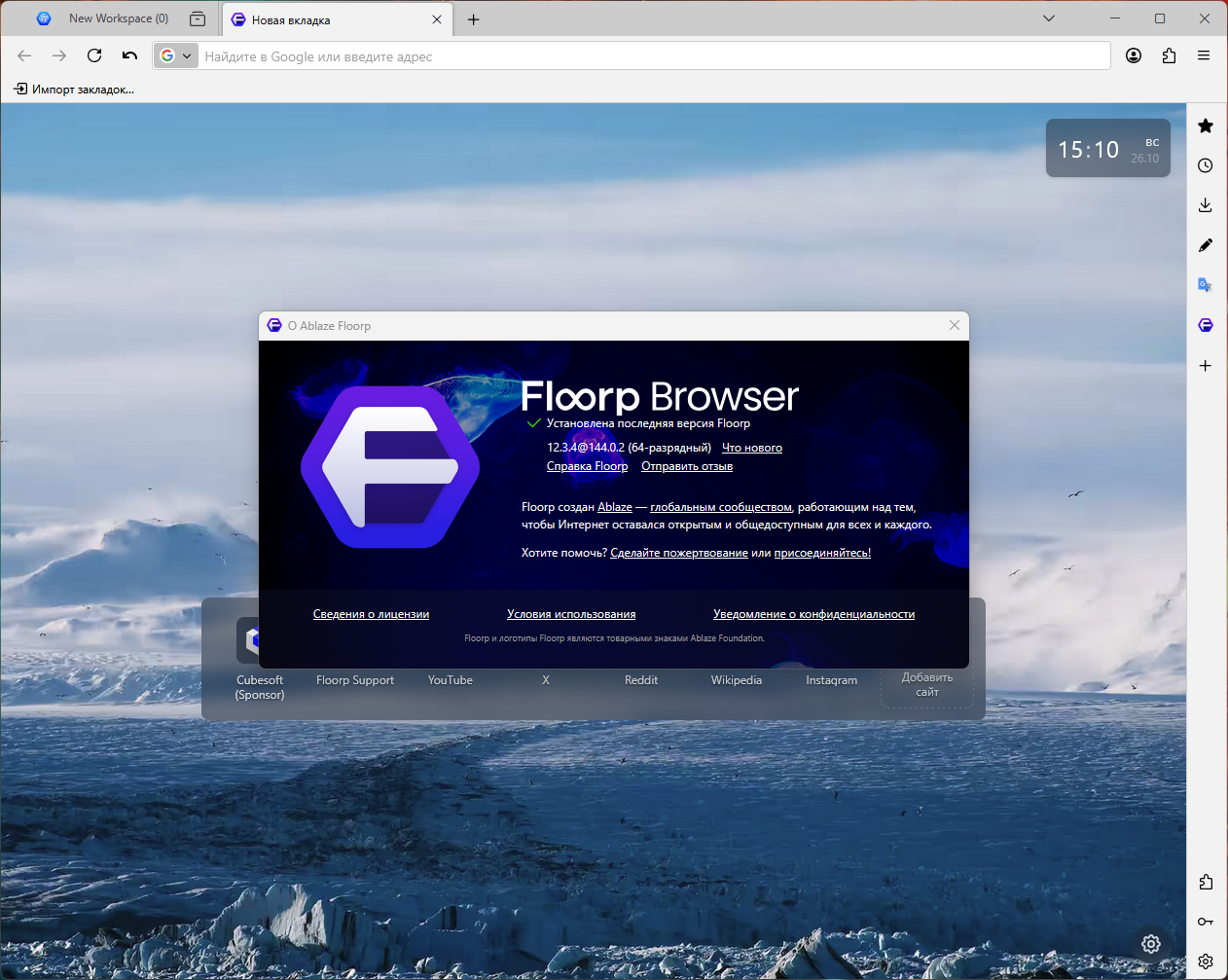Open a new tab with the plus button

[474, 19]
